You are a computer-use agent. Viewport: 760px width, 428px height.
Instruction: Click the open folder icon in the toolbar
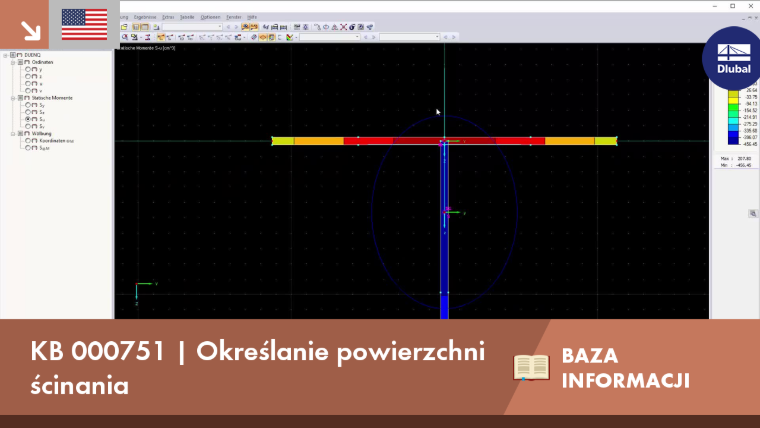124,27
